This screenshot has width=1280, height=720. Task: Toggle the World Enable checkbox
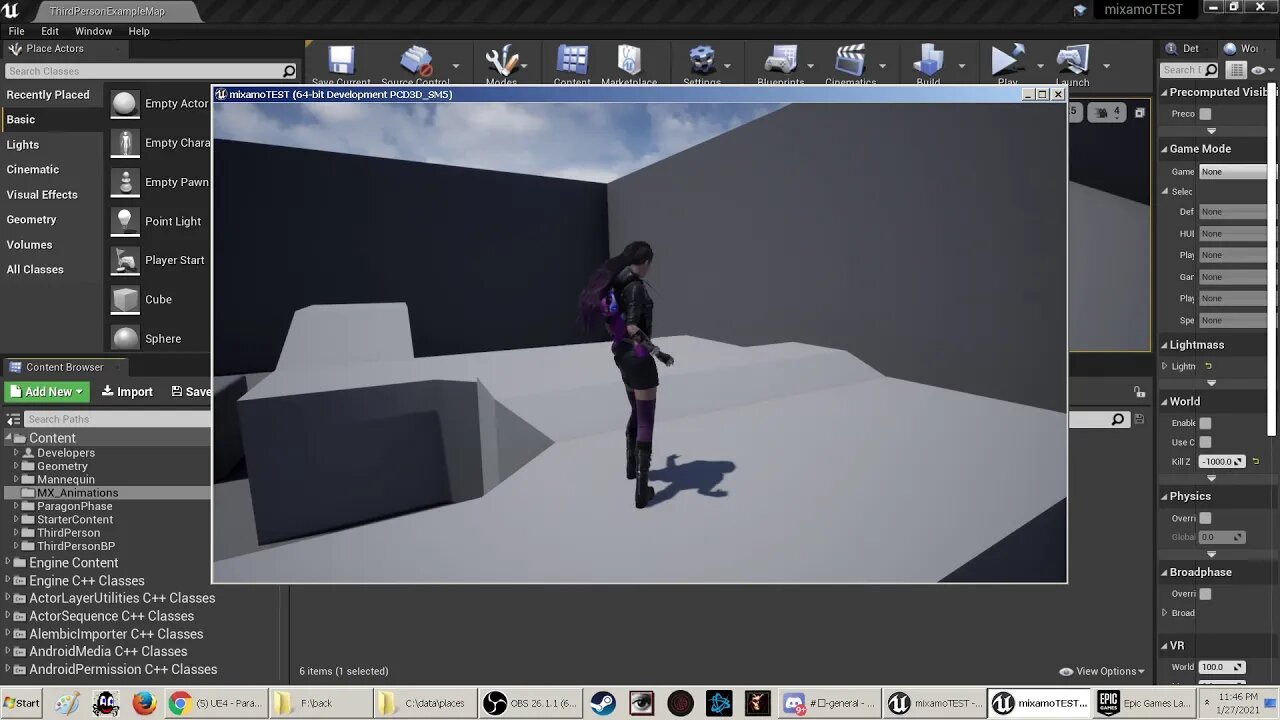[1205, 423]
